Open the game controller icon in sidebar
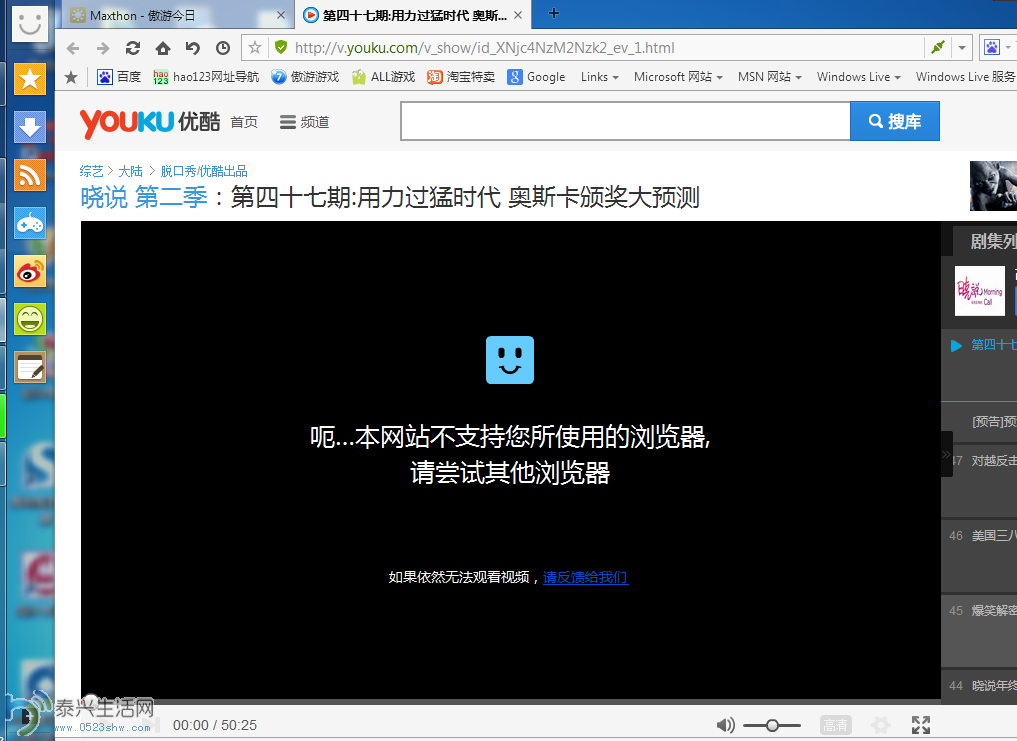 coord(30,223)
